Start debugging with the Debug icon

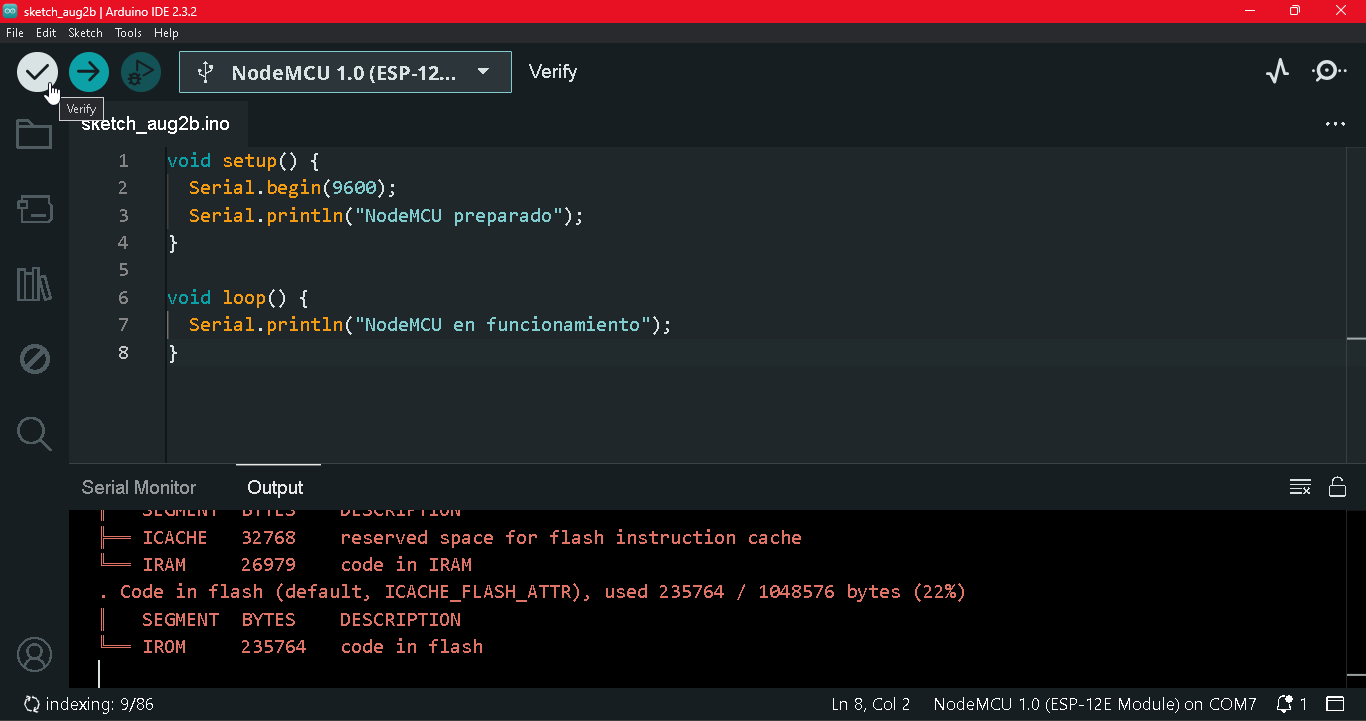141,72
